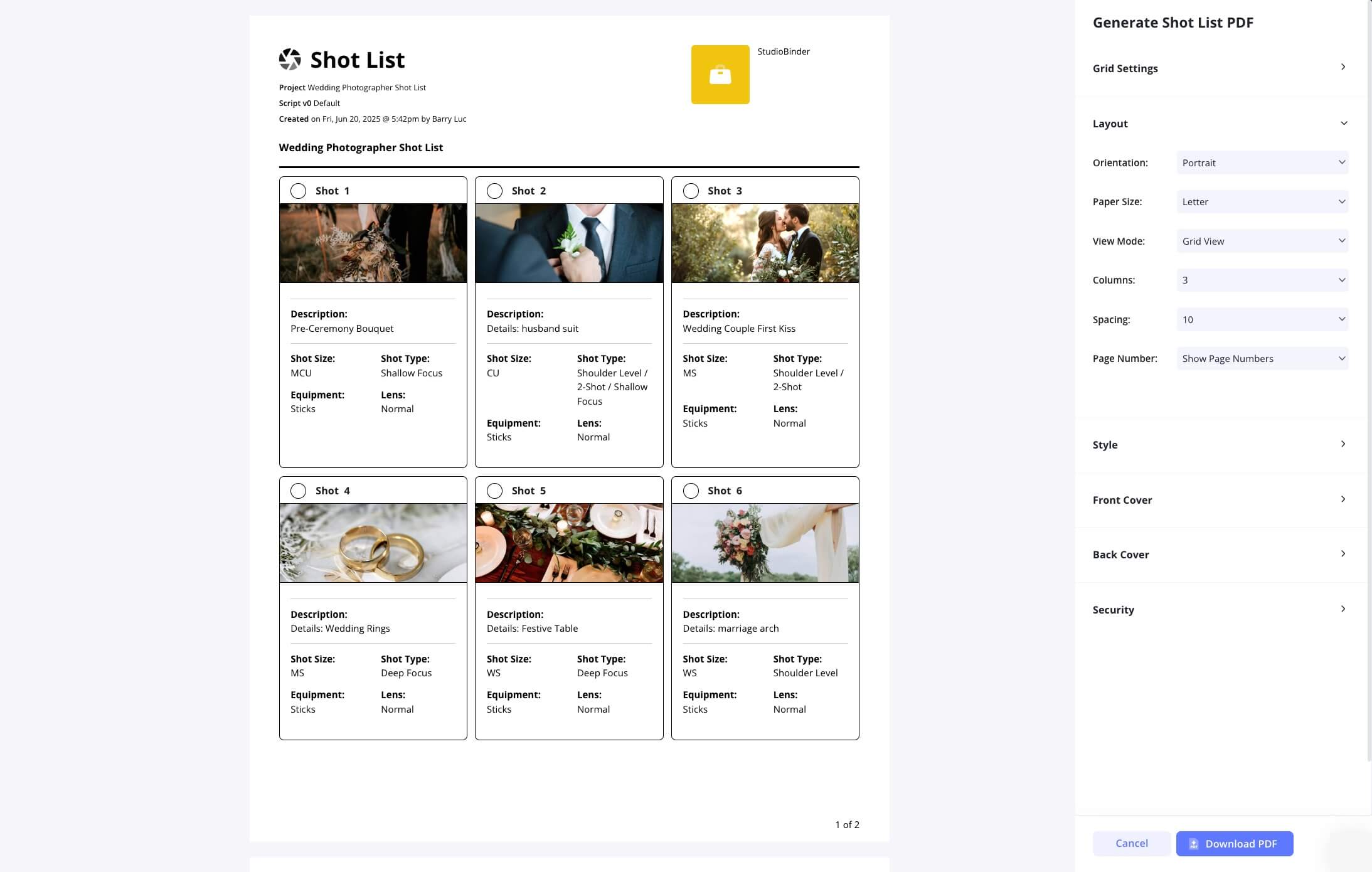Click the 'Script v0 Default' line
1372x872 pixels.
(x=309, y=103)
